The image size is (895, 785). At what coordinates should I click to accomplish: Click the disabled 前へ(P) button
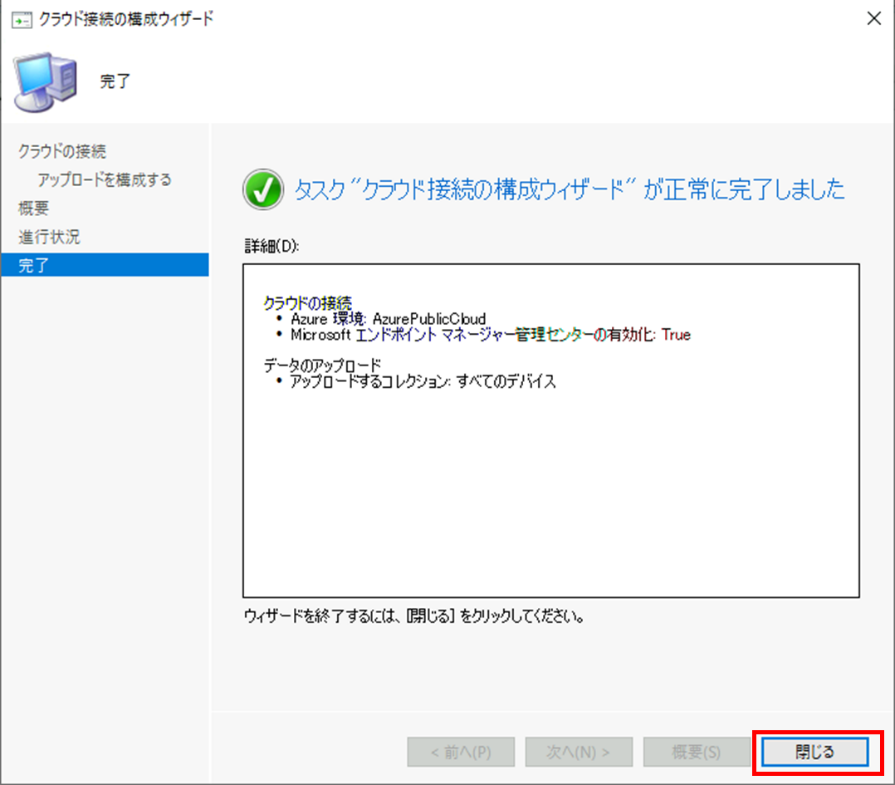[461, 752]
